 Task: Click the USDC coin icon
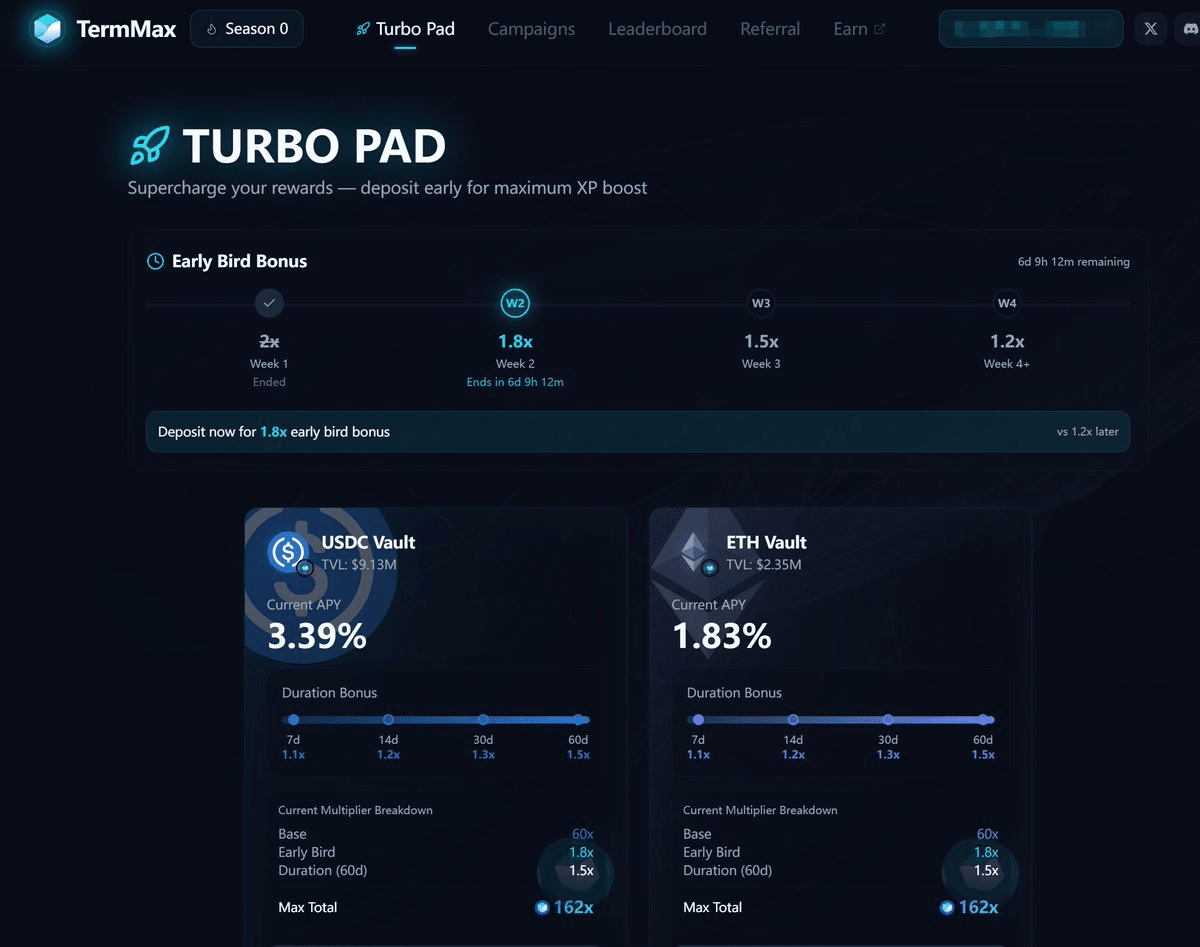click(288, 551)
